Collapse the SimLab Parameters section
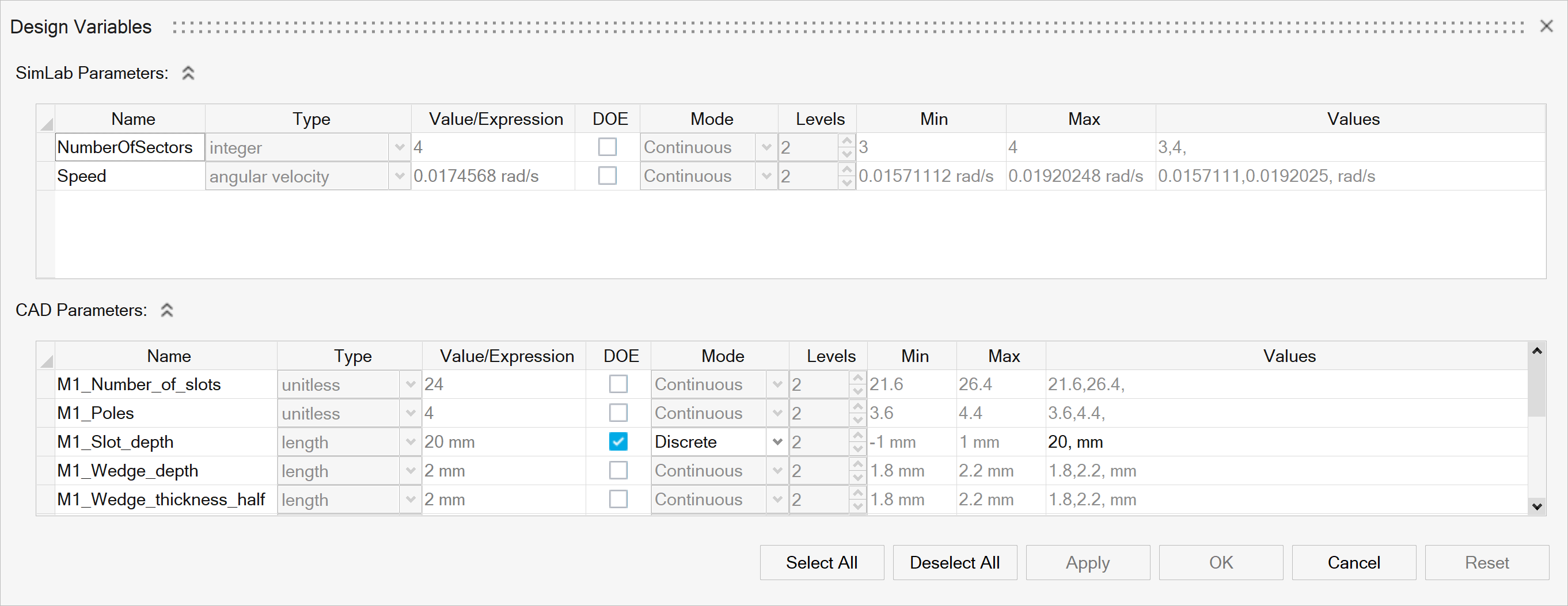 [188, 73]
